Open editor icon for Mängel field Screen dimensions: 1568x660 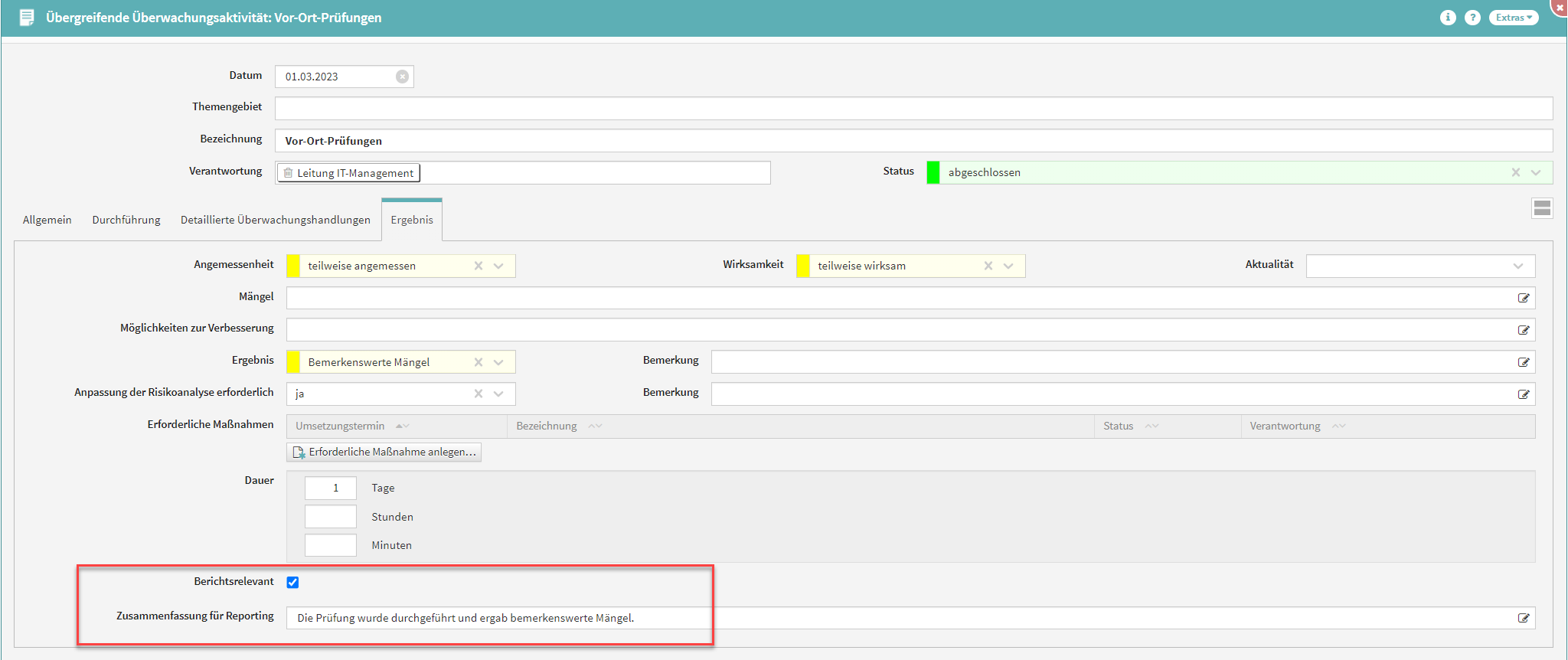tap(1524, 298)
